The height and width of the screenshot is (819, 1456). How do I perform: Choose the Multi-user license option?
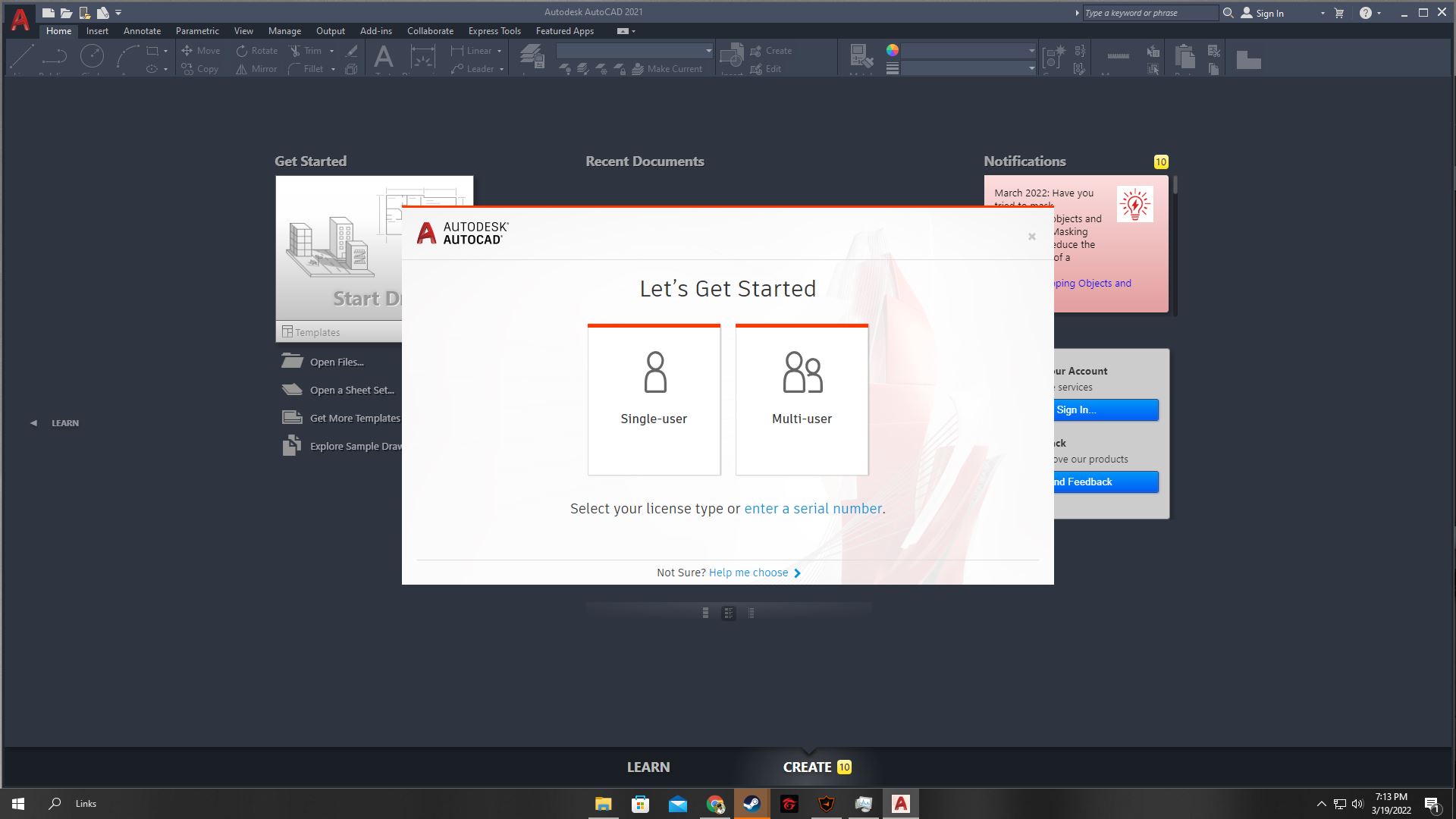coord(801,398)
